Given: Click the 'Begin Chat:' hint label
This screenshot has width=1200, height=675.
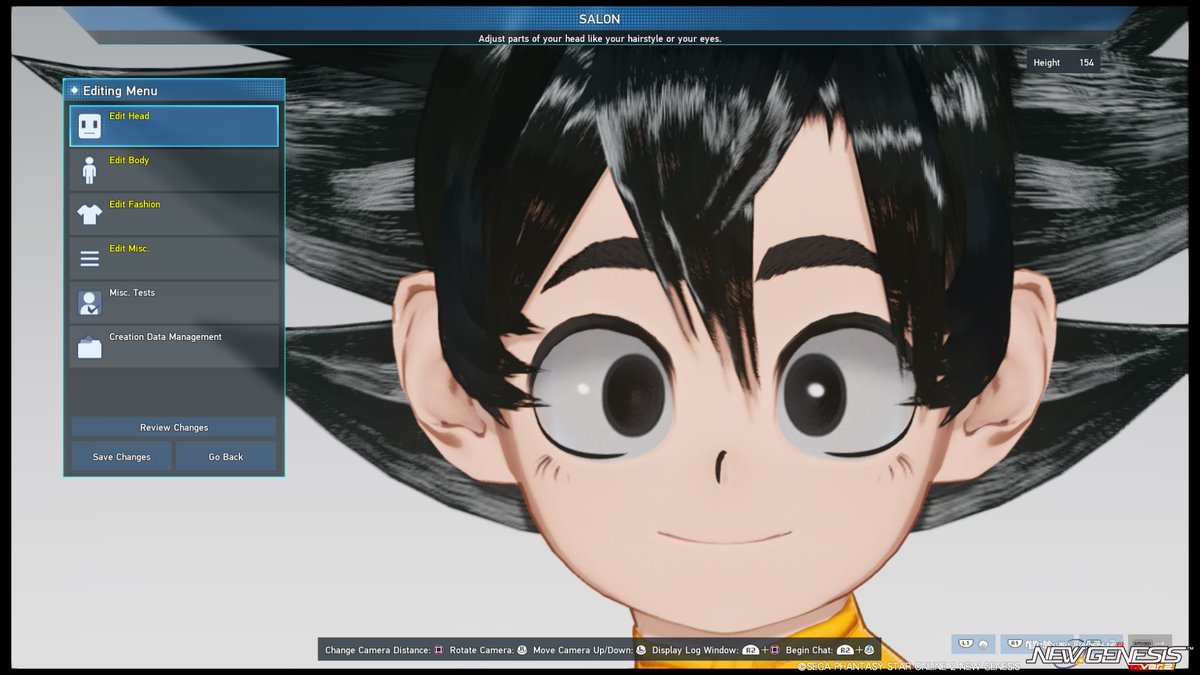Looking at the screenshot, I should (809, 650).
